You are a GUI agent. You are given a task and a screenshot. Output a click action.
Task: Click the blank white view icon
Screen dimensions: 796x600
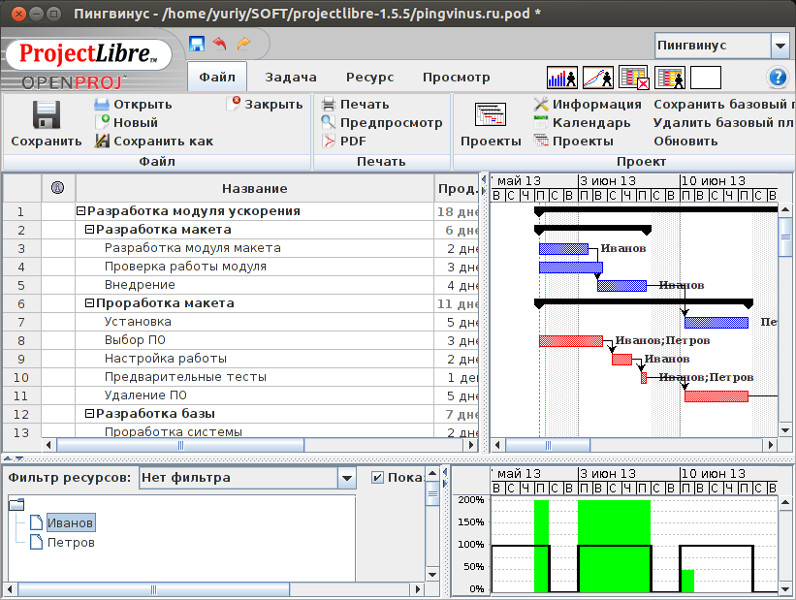(706, 78)
